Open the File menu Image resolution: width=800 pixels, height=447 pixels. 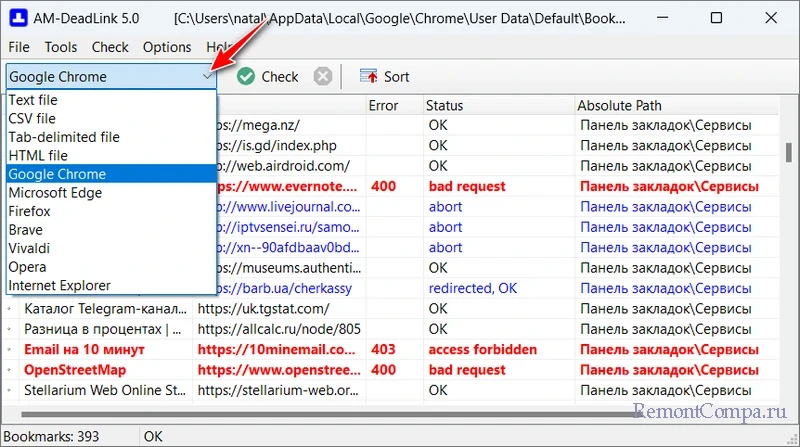19,47
